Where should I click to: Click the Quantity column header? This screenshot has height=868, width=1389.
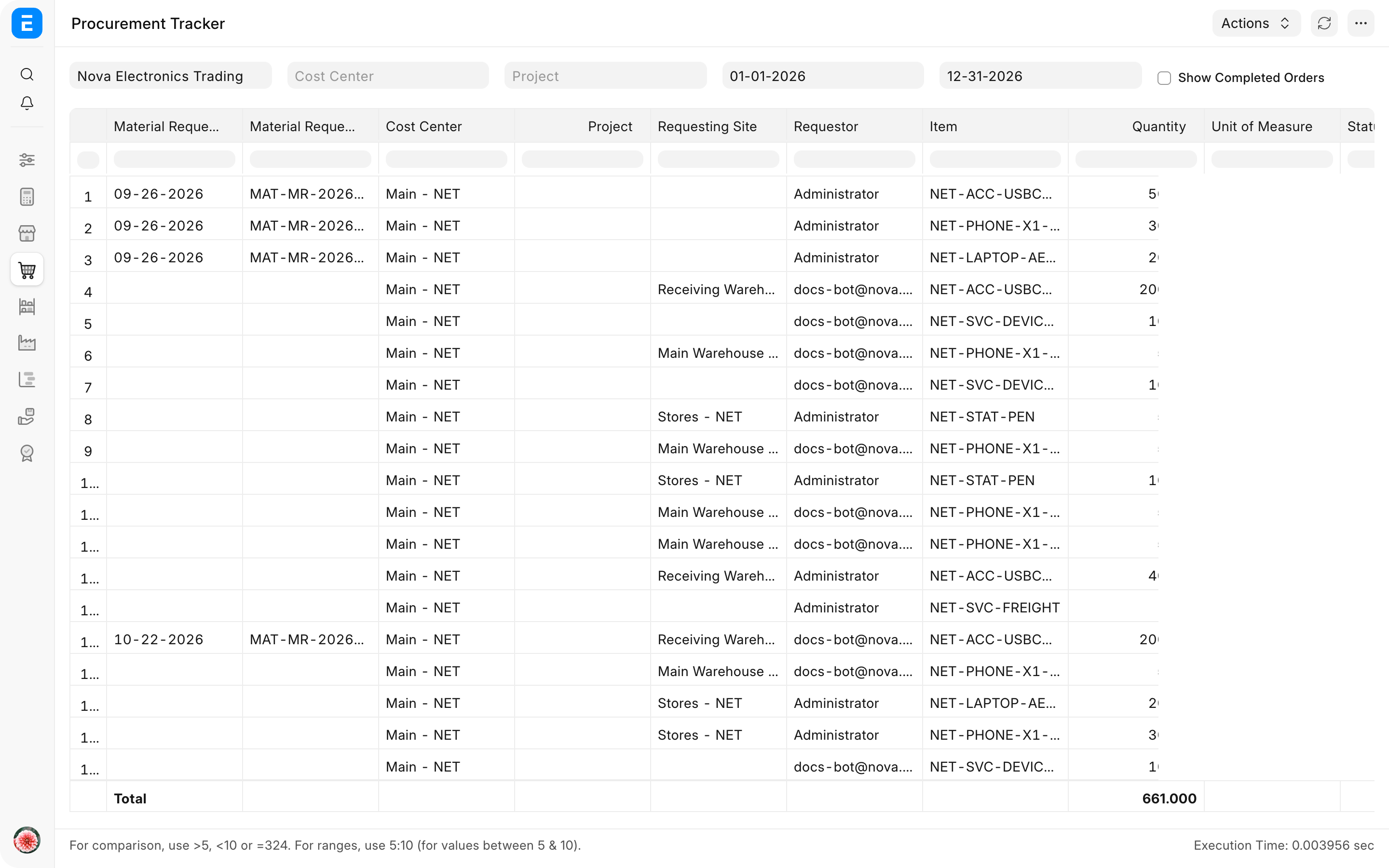click(1136, 126)
